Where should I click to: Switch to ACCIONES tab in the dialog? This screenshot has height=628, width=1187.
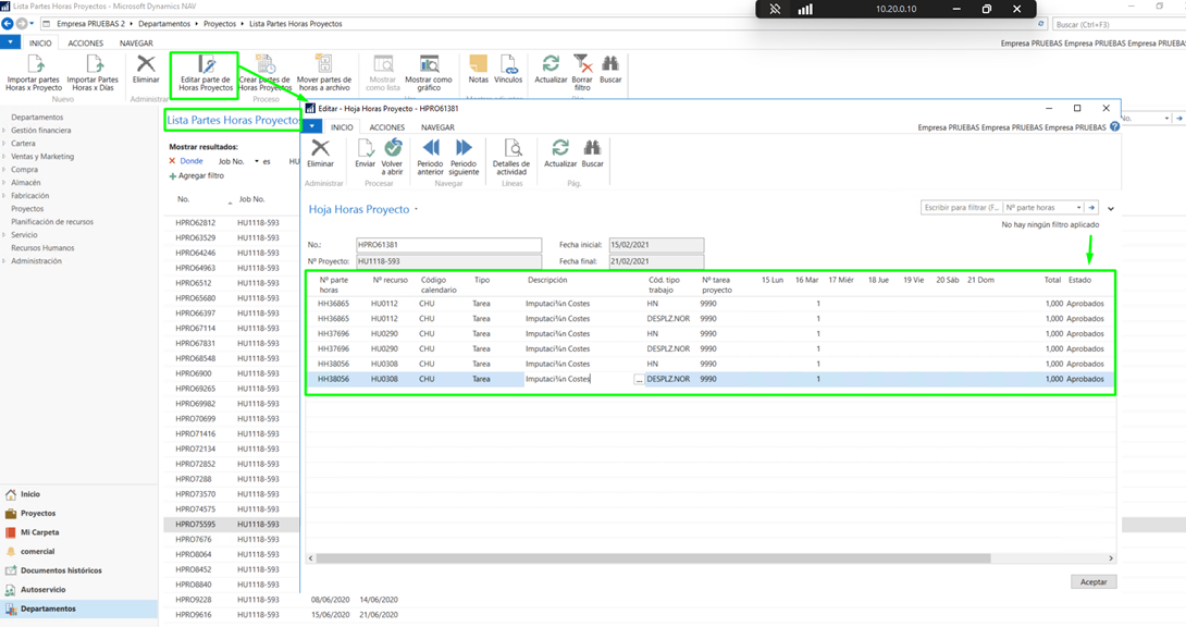(x=387, y=127)
